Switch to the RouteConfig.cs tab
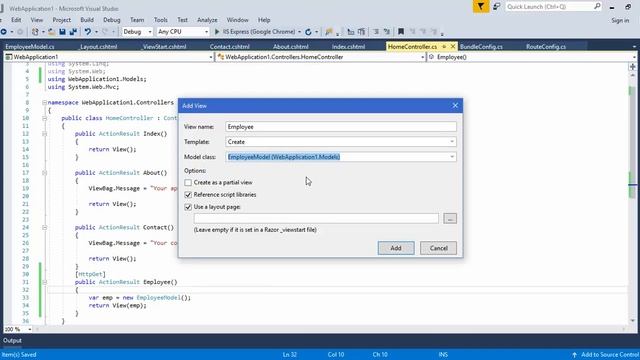This screenshot has width=640, height=360. pos(546,47)
